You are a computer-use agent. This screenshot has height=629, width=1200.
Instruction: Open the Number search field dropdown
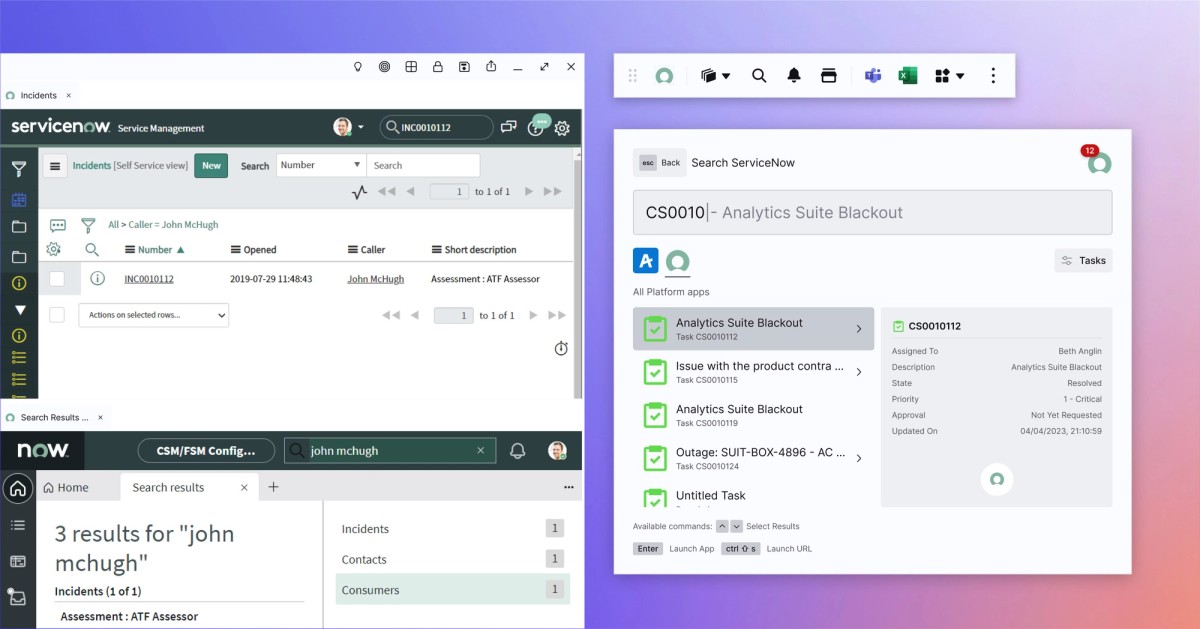click(x=320, y=164)
